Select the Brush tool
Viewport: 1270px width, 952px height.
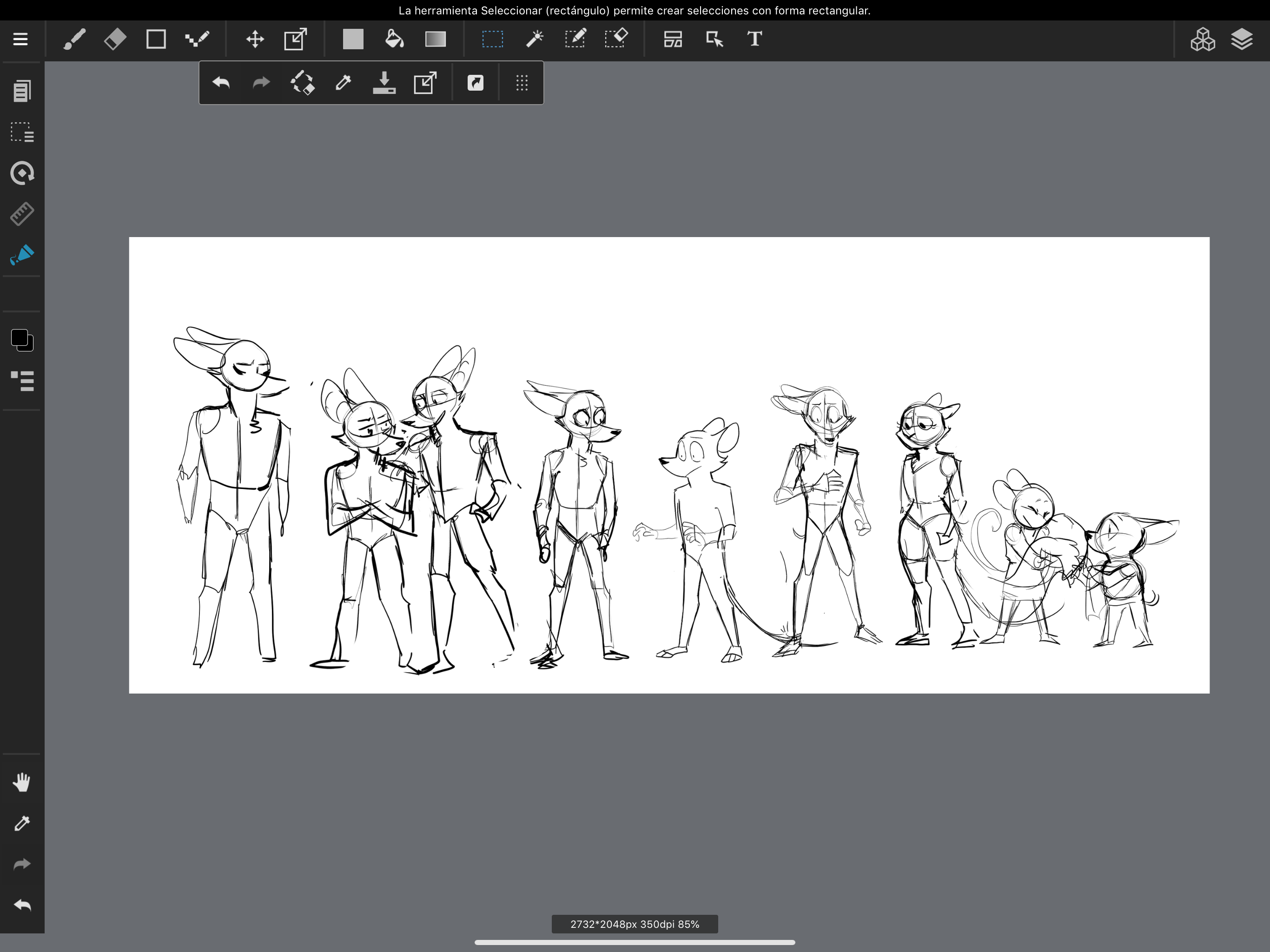(75, 39)
